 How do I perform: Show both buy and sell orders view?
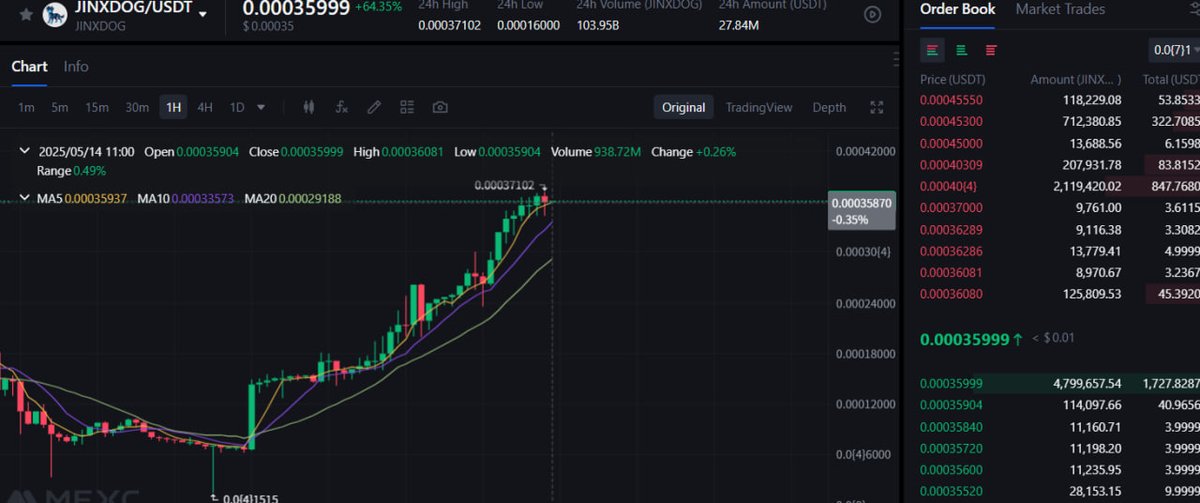[x=932, y=49]
